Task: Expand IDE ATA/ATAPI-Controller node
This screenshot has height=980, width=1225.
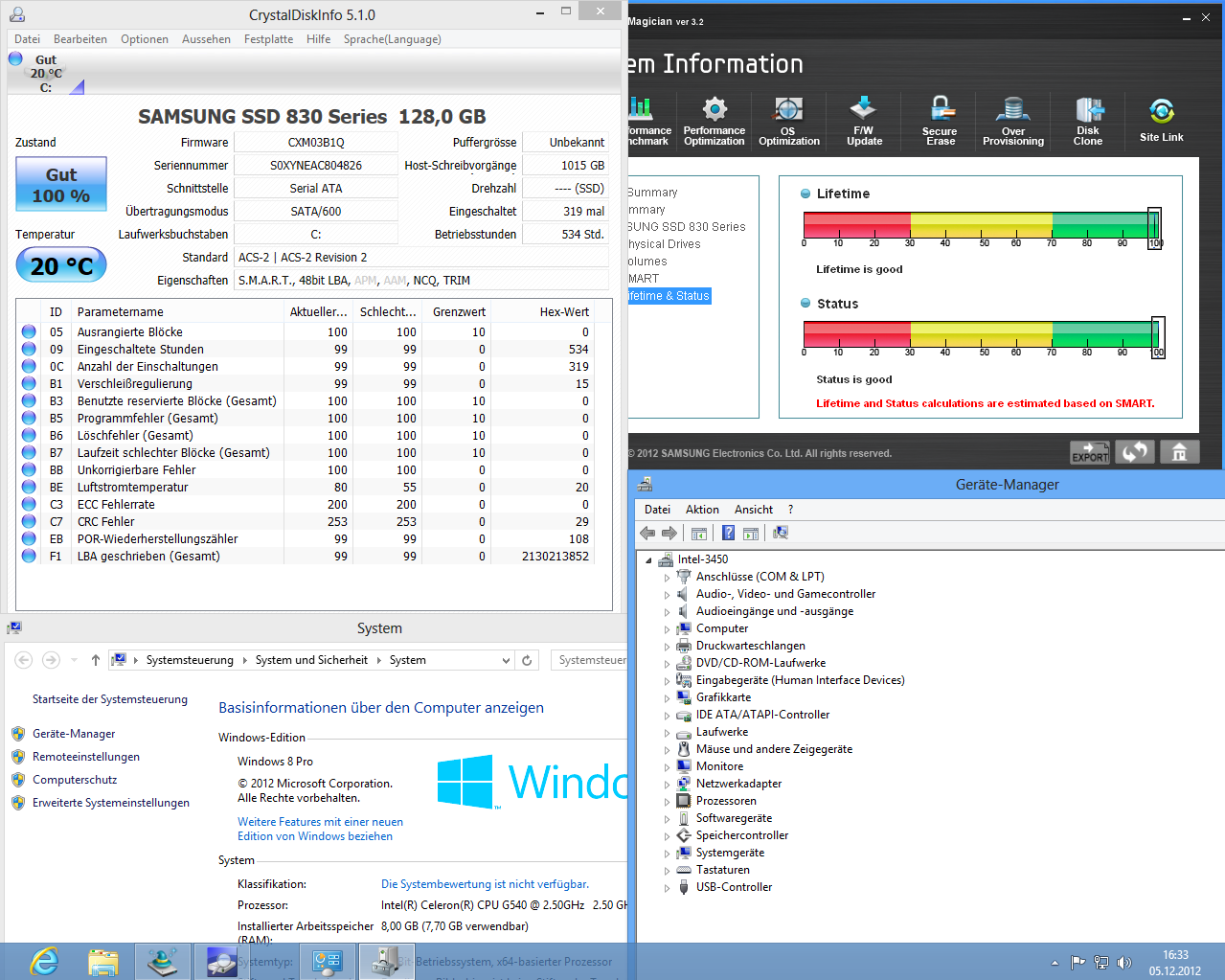Action: pos(668,716)
